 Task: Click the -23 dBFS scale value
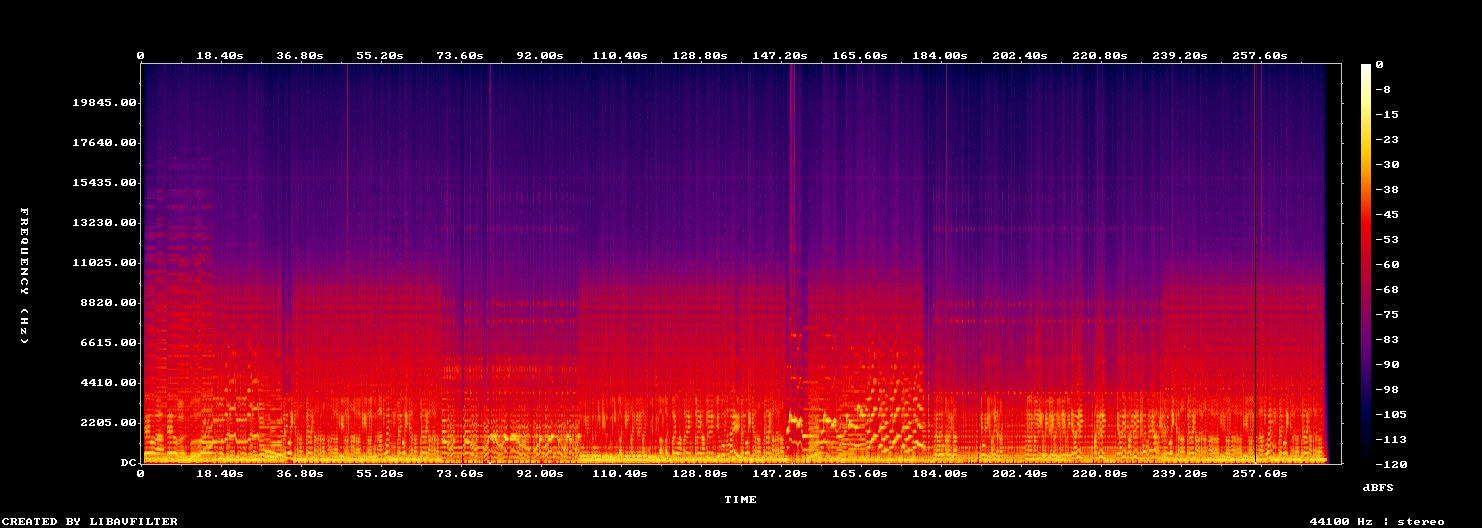pyautogui.click(x=1386, y=139)
